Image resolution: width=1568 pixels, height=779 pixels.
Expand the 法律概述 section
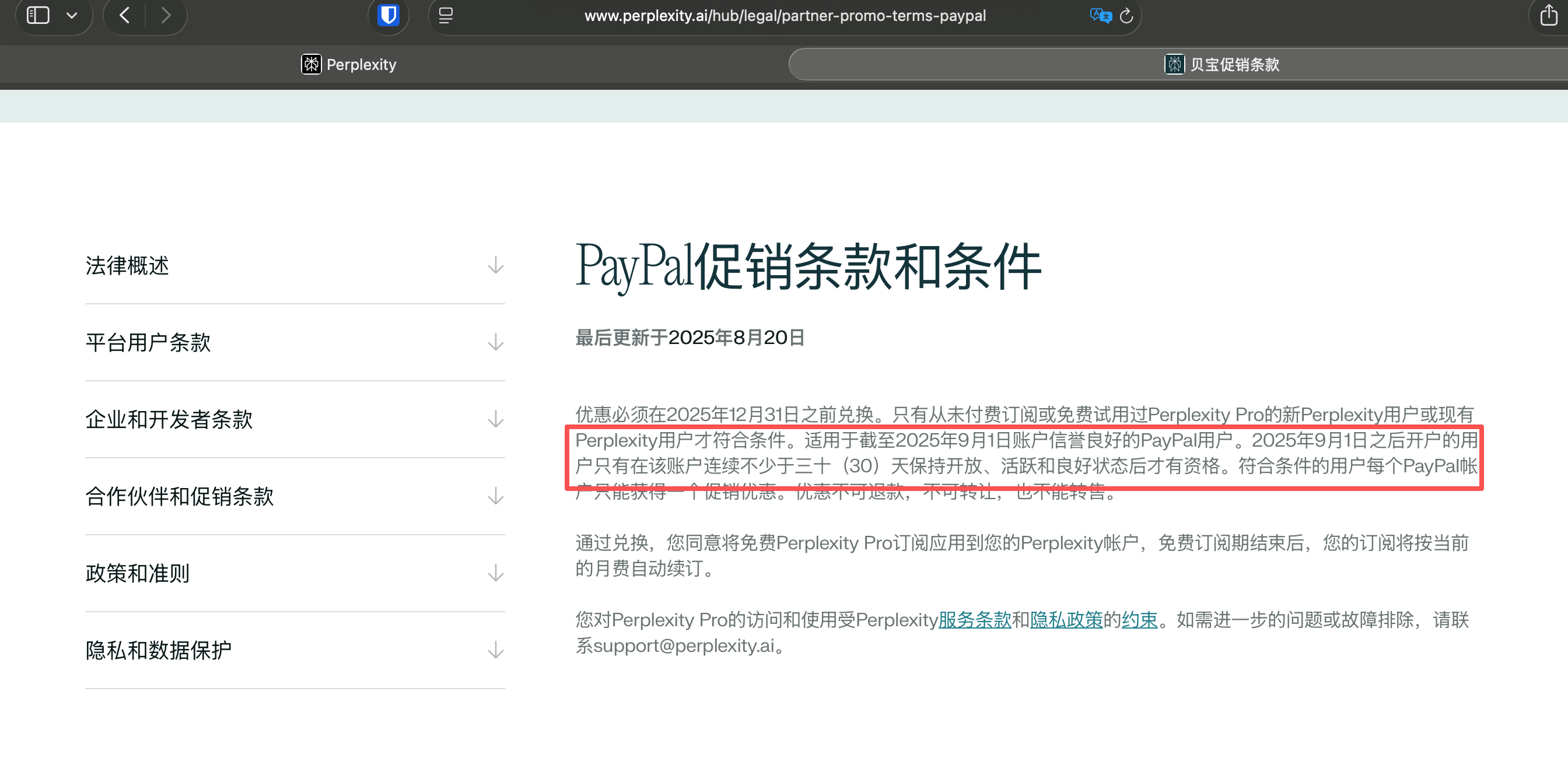point(495,265)
